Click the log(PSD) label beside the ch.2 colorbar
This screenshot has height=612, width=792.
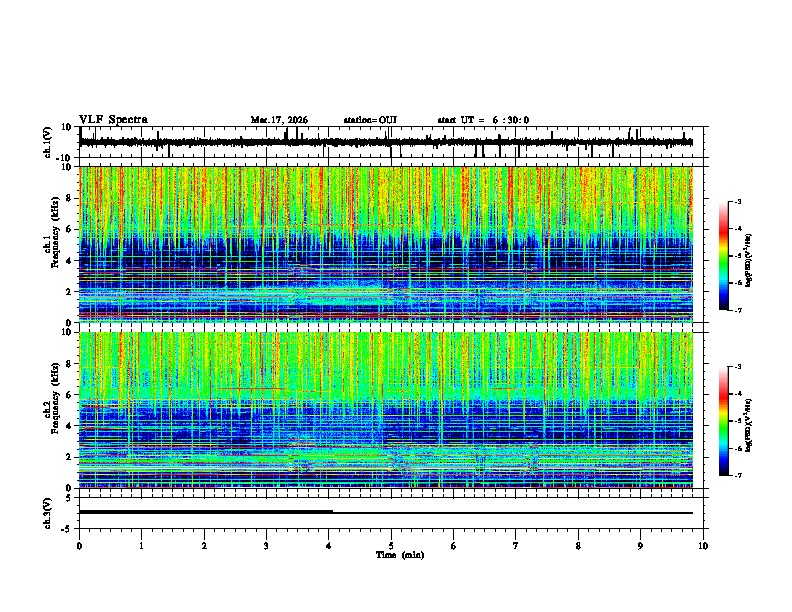tap(749, 425)
